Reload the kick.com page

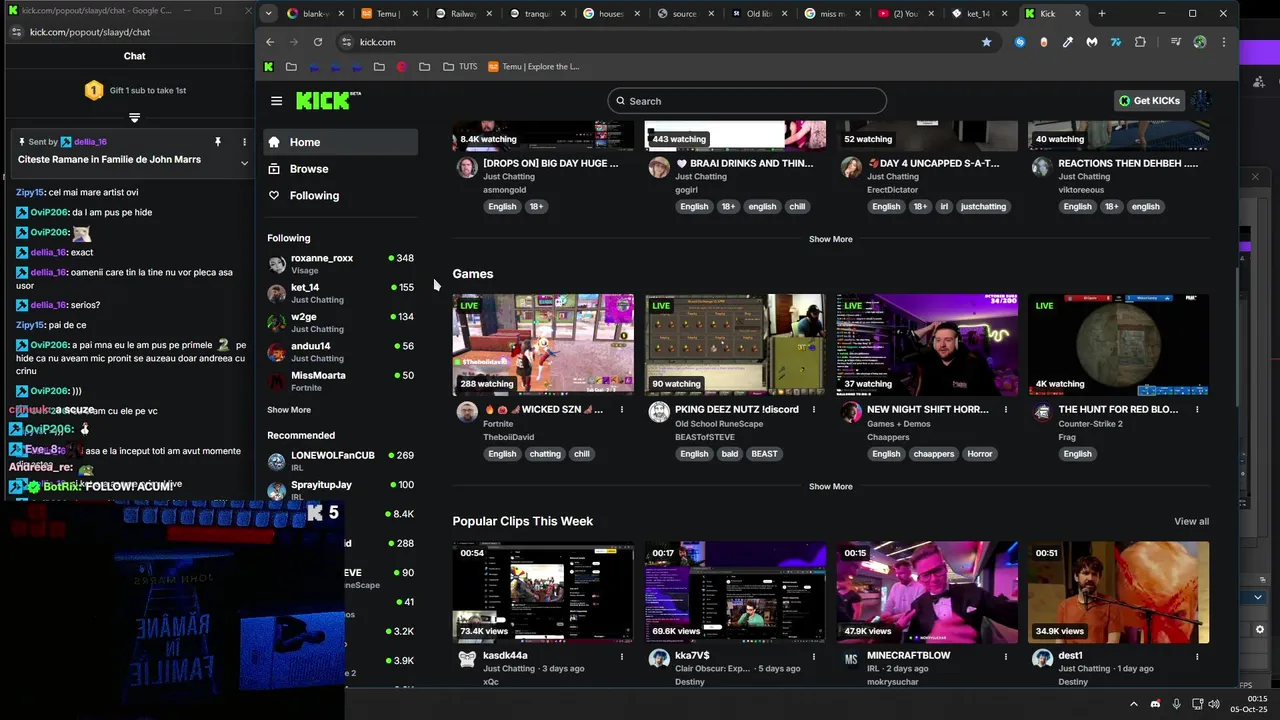[318, 42]
